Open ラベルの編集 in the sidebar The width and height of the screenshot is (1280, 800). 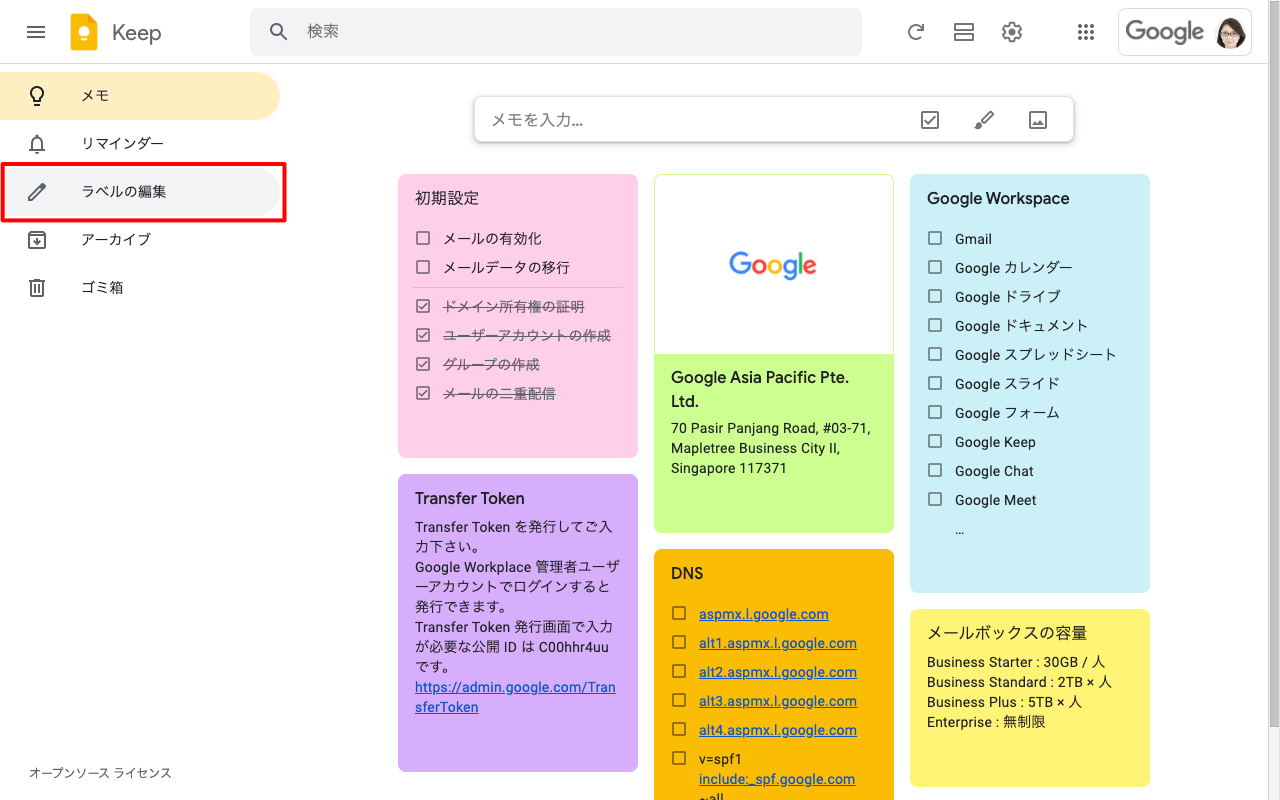coord(140,192)
